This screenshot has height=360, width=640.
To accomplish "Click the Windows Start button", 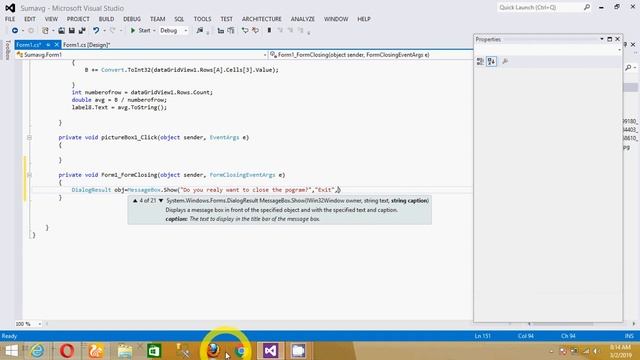I will pos(11,351).
